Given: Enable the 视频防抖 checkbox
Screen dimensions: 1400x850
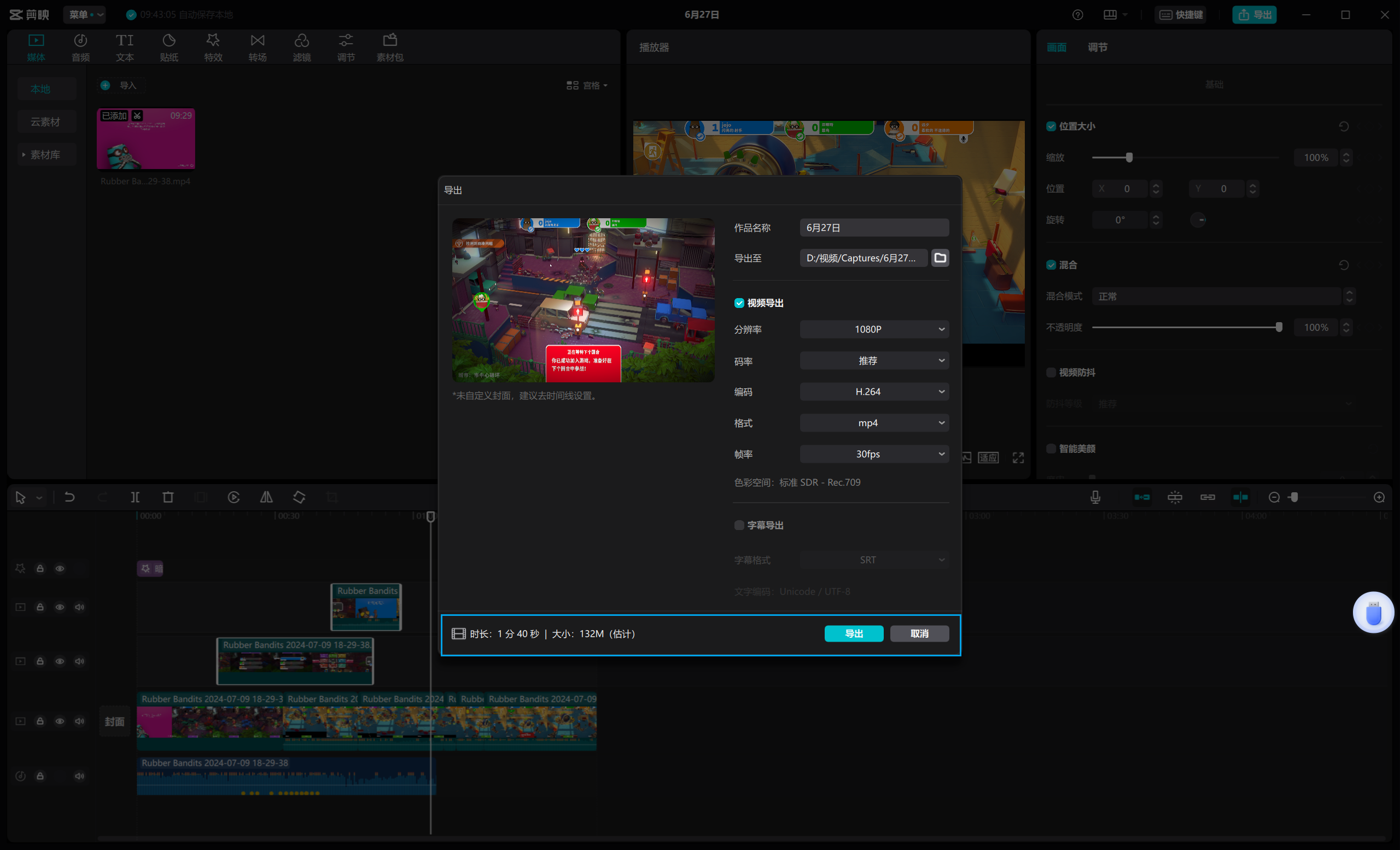Looking at the screenshot, I should pos(1051,372).
